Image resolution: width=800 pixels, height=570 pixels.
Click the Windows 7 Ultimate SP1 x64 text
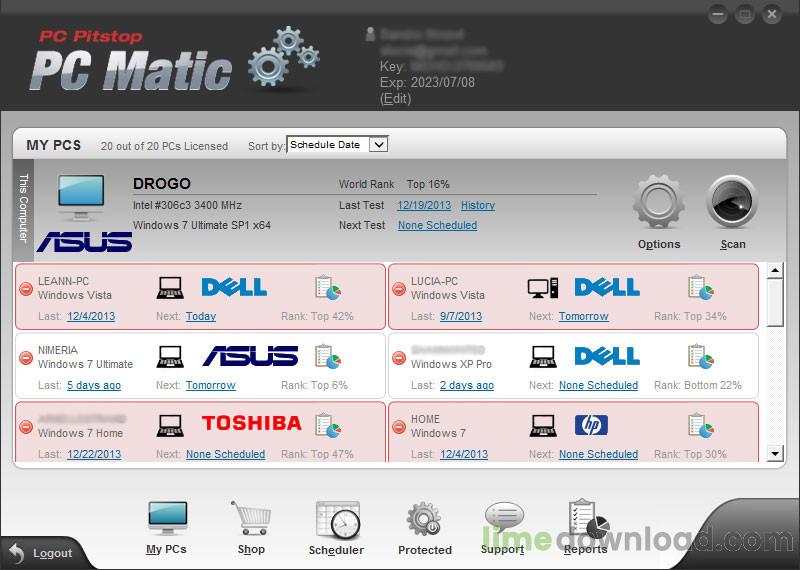click(202, 225)
